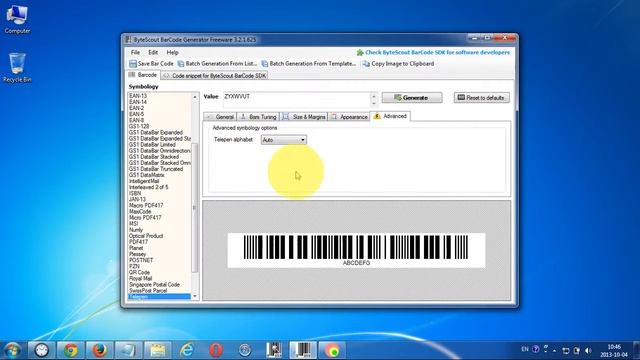640x360 pixels.
Task: Click the volume speaker tray icon
Action: 588,350
